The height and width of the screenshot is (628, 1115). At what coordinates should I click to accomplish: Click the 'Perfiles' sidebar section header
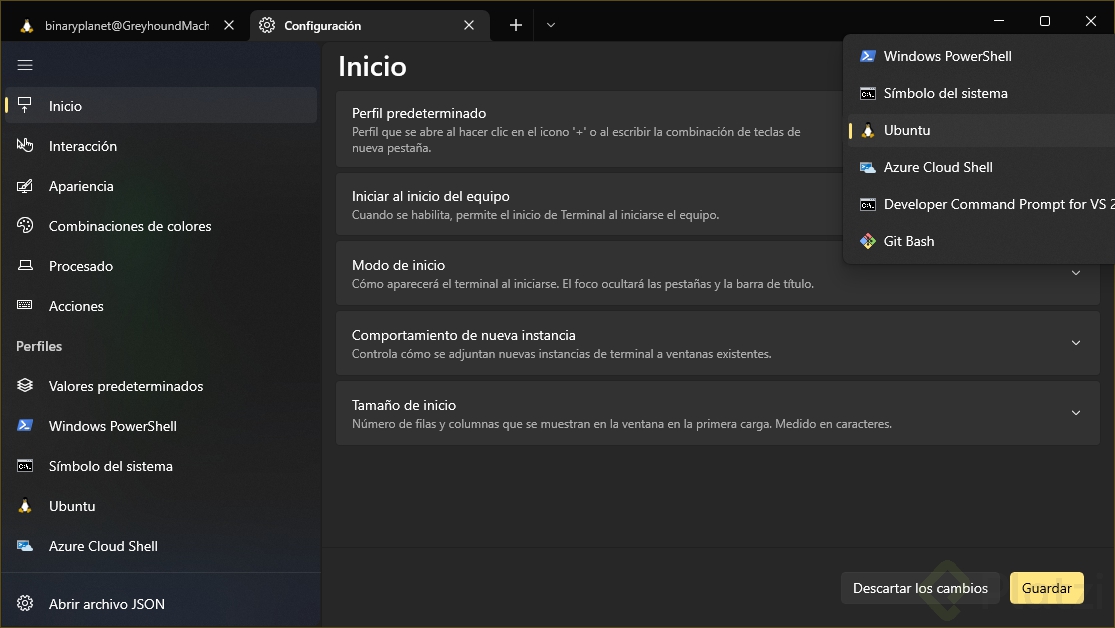(39, 346)
